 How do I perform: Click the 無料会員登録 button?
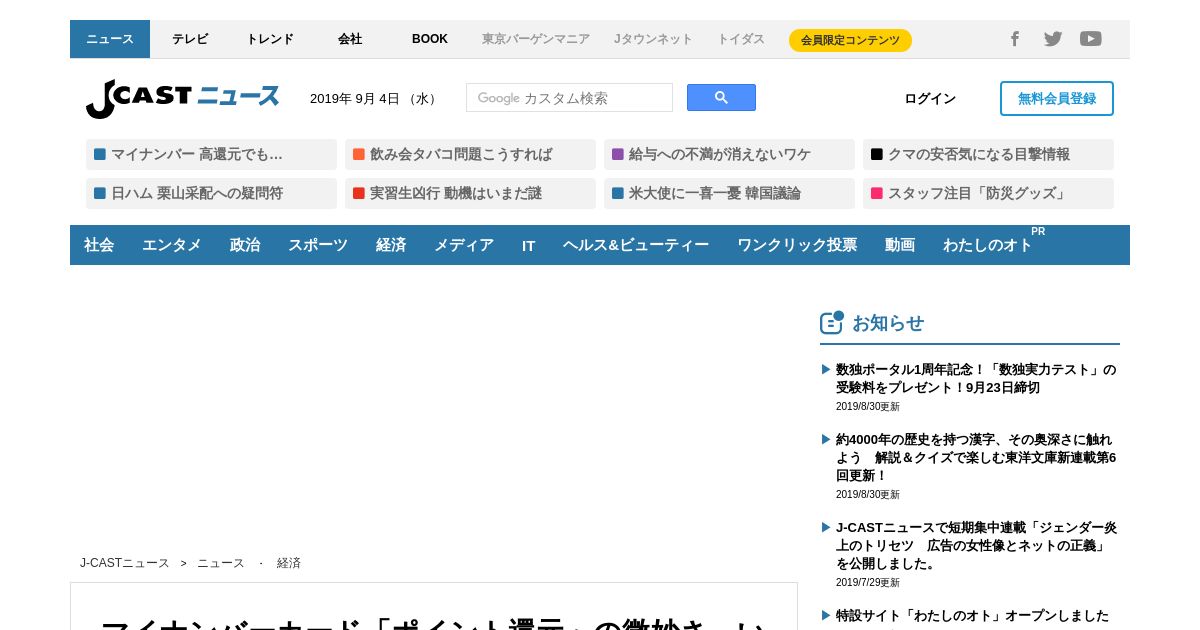pyautogui.click(x=1057, y=98)
